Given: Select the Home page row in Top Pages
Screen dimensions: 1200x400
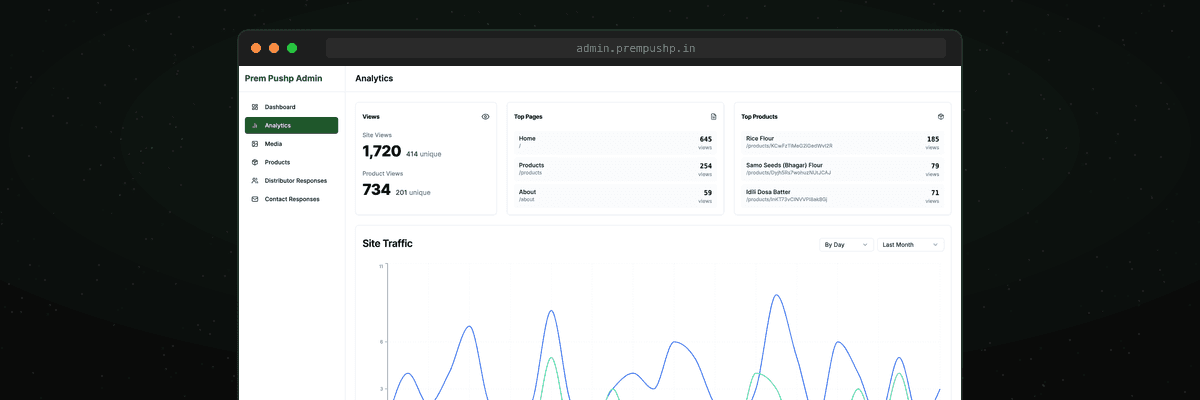Looking at the screenshot, I should point(615,142).
